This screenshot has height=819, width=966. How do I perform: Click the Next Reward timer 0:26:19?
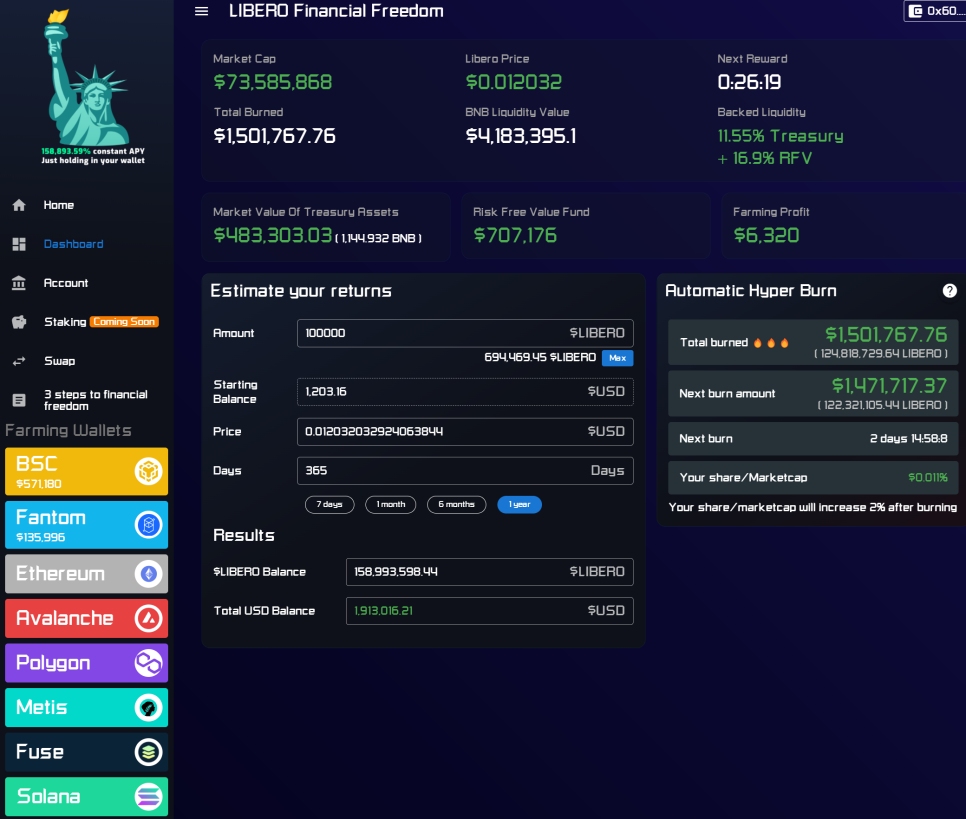[x=749, y=82]
